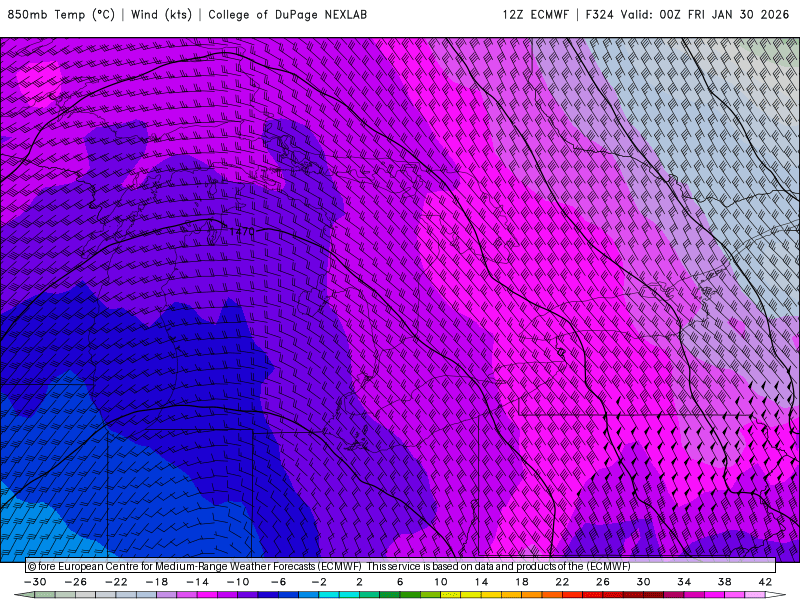Click the "18" legend value
Viewport: 800px width, 600px height.
coord(522,582)
